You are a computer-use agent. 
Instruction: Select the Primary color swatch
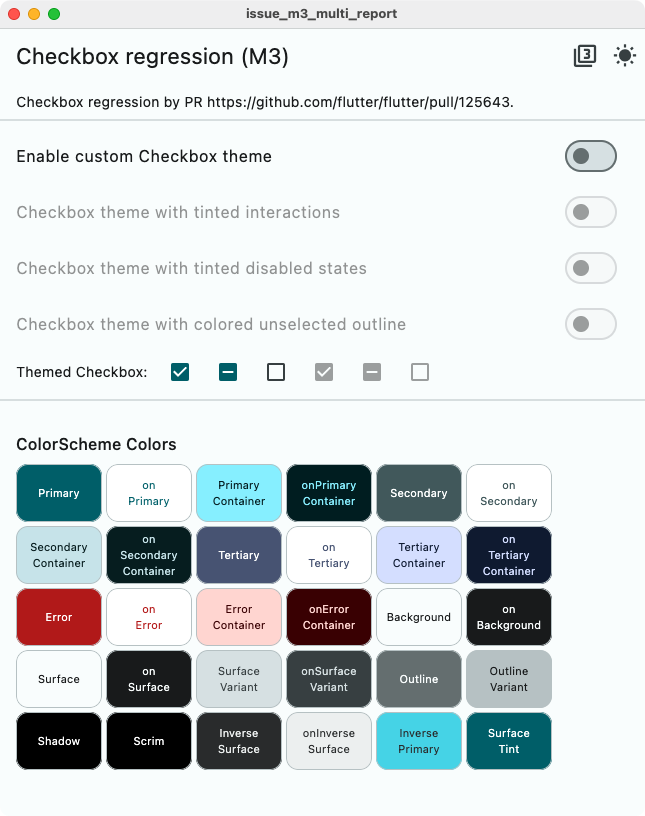(58, 493)
